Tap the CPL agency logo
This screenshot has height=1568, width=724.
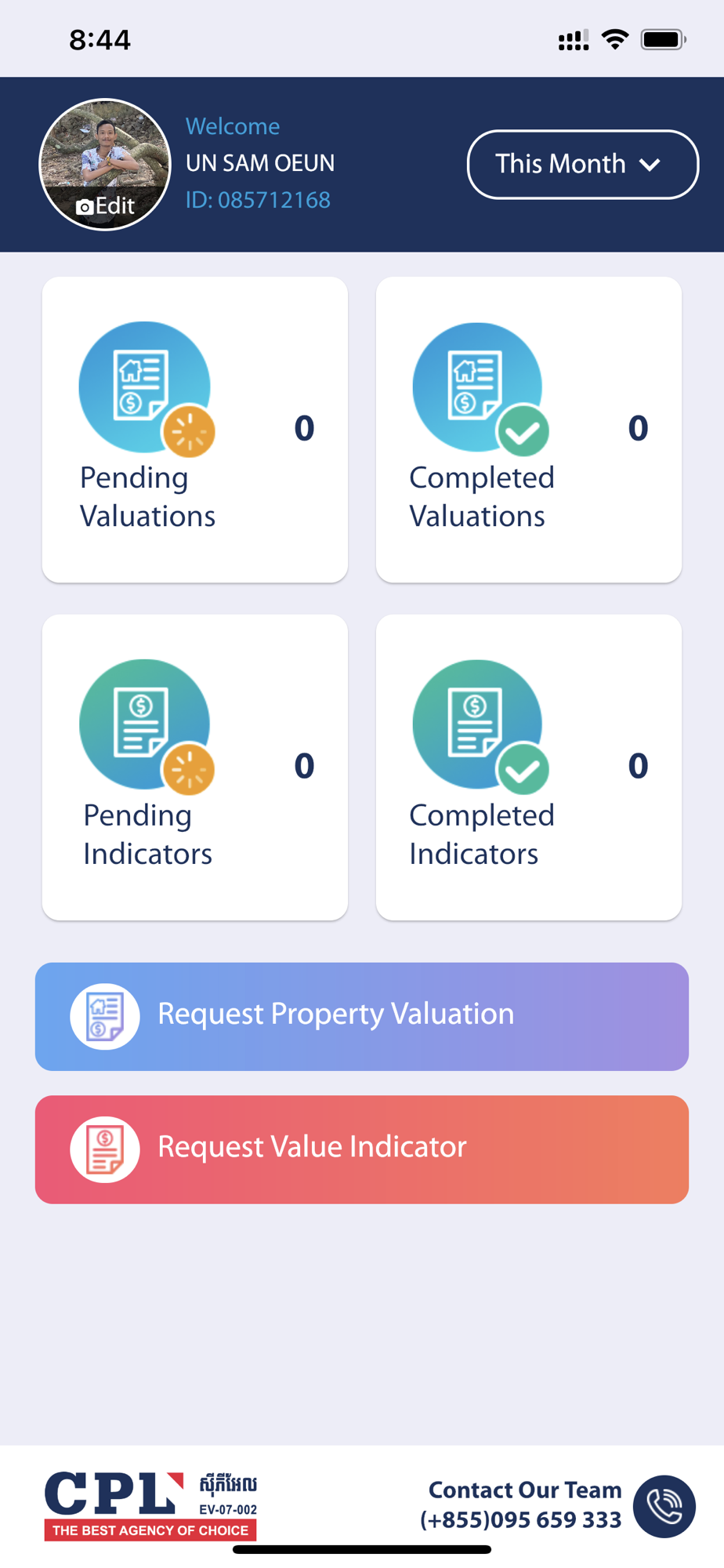[x=151, y=1505]
